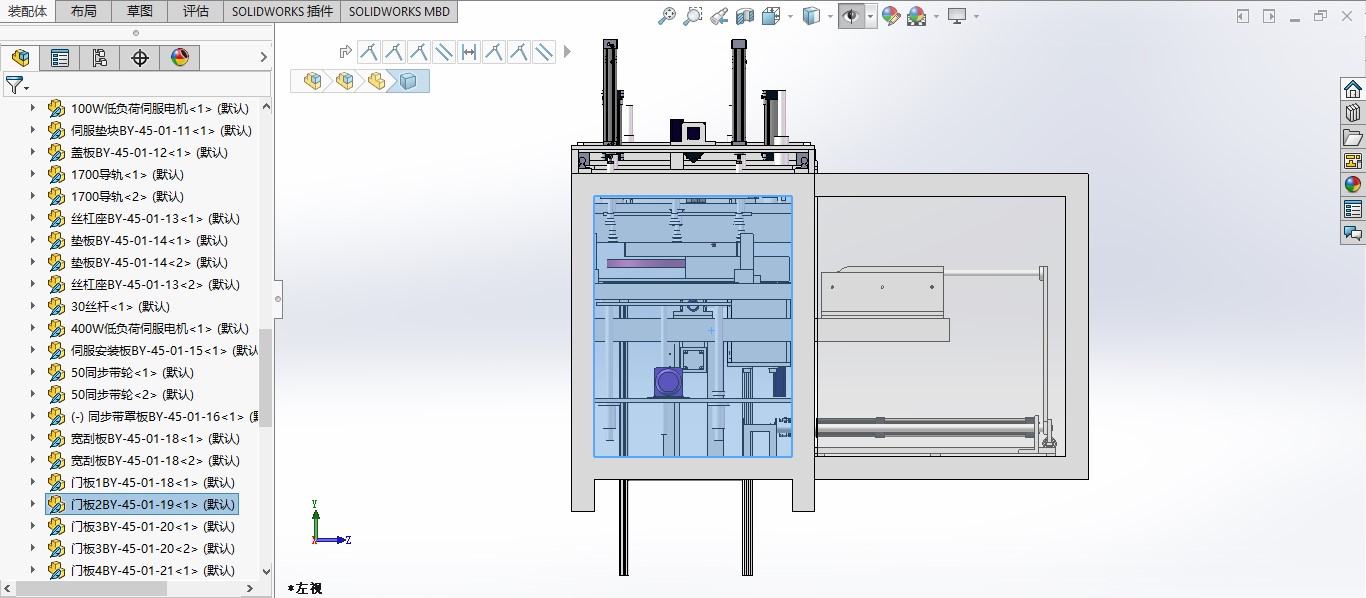Toggle Hide/Show Items eye button
Viewport: 1366px width, 598px height.
[851, 16]
